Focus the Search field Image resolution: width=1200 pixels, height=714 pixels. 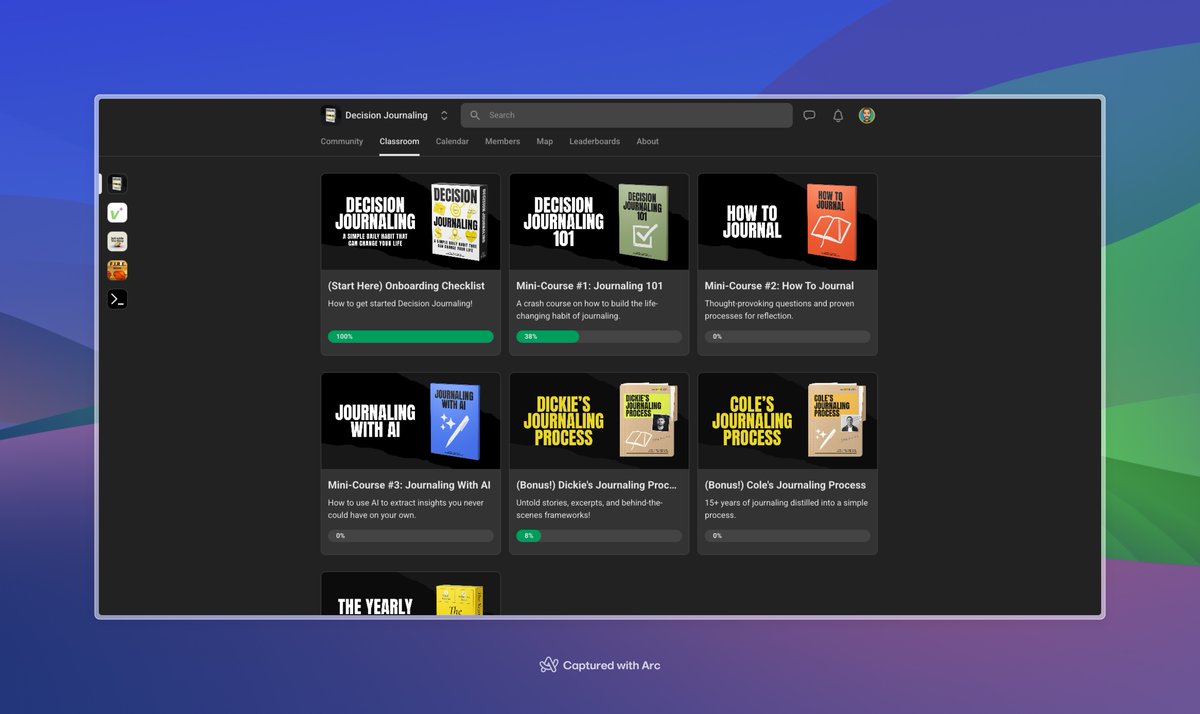(627, 115)
